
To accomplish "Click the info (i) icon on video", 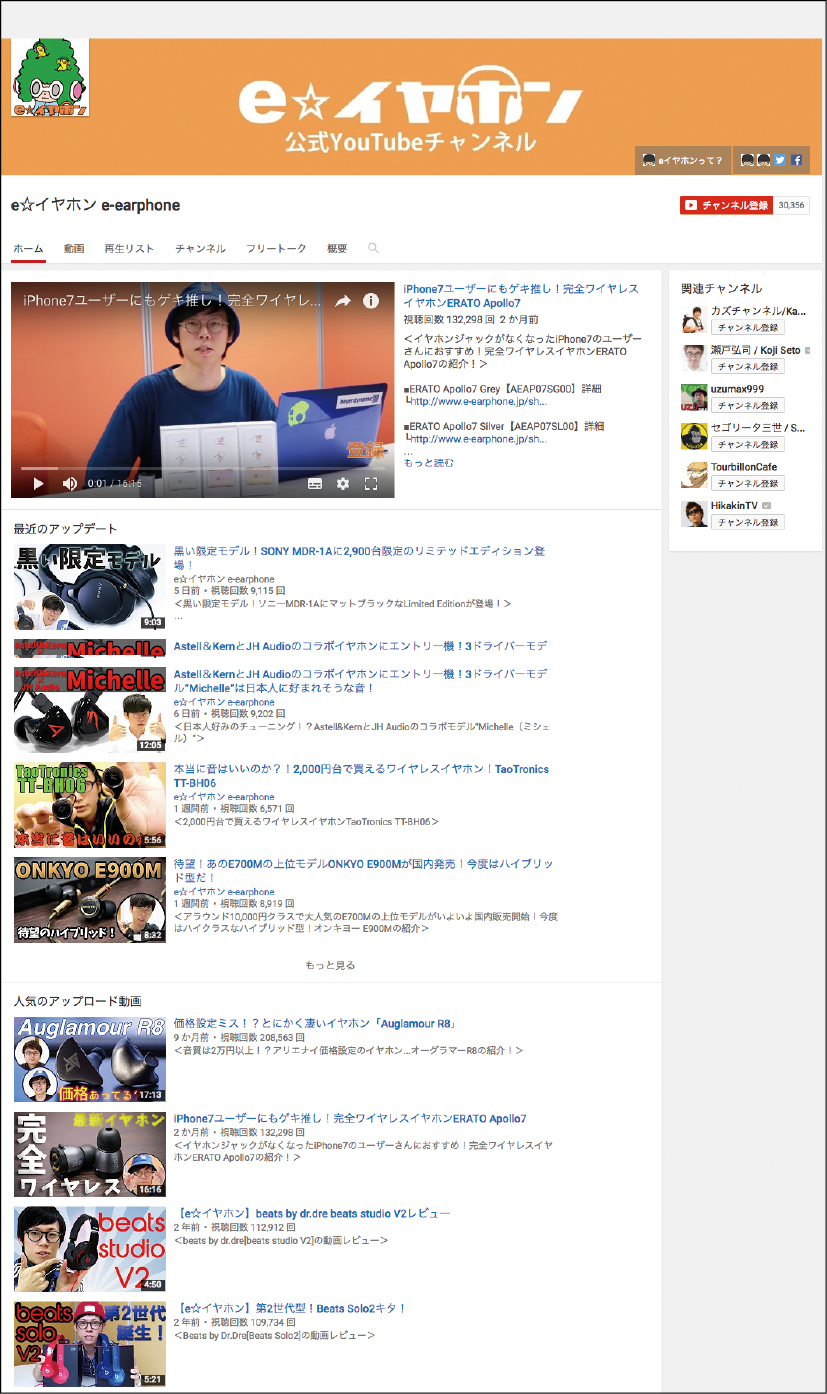I will tap(371, 300).
